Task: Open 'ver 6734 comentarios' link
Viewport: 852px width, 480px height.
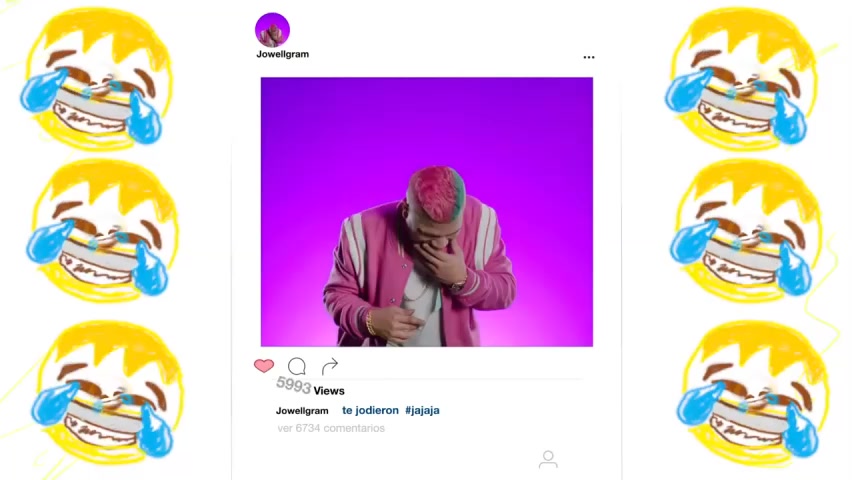Action: [x=331, y=428]
